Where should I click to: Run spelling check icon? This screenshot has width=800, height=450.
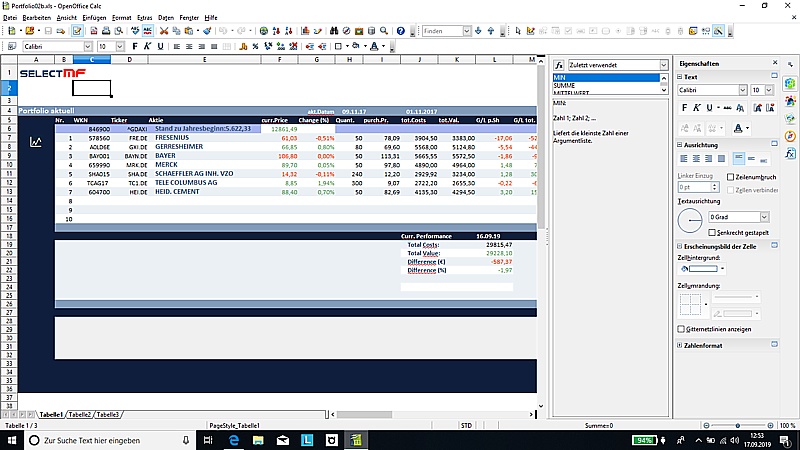click(x=135, y=31)
